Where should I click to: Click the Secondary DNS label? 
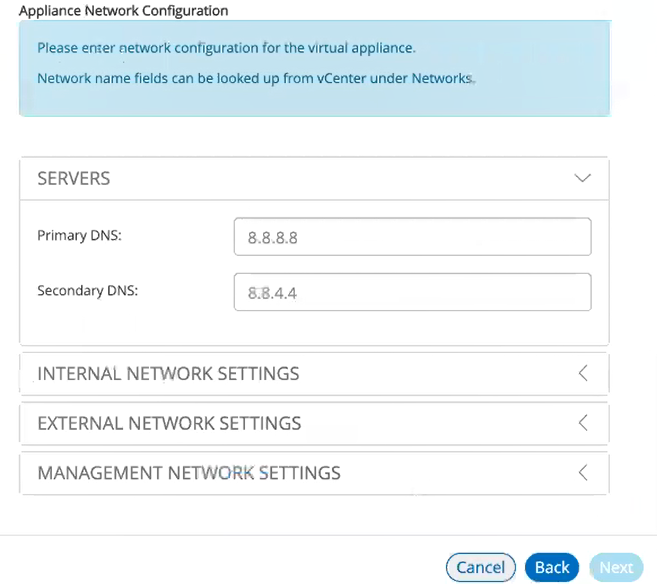[x=88, y=290]
